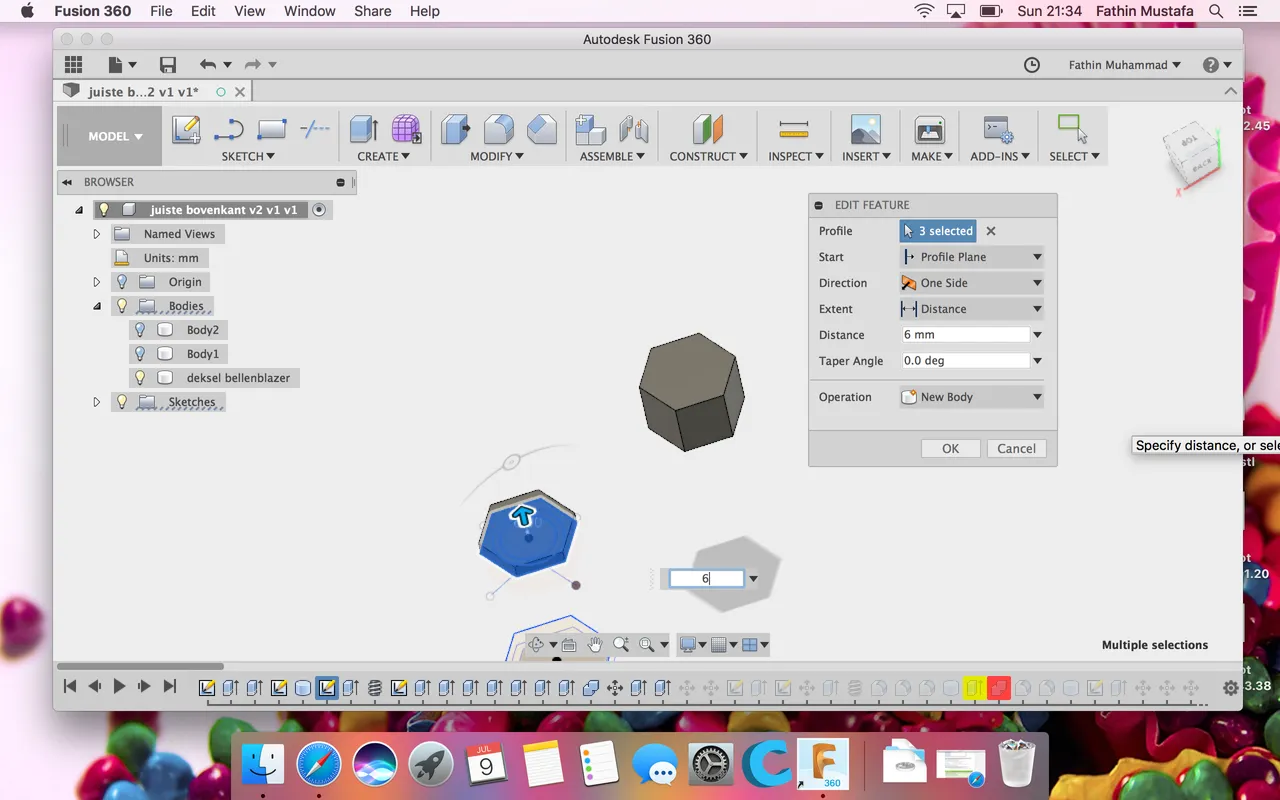The width and height of the screenshot is (1280, 800).
Task: Open the Operation New Body dropdown
Action: [972, 397]
